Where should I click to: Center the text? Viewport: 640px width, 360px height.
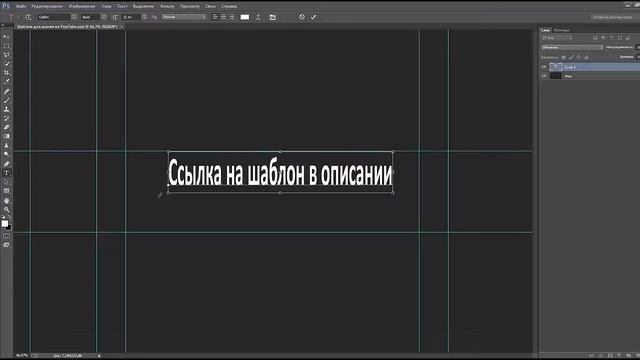pos(224,17)
